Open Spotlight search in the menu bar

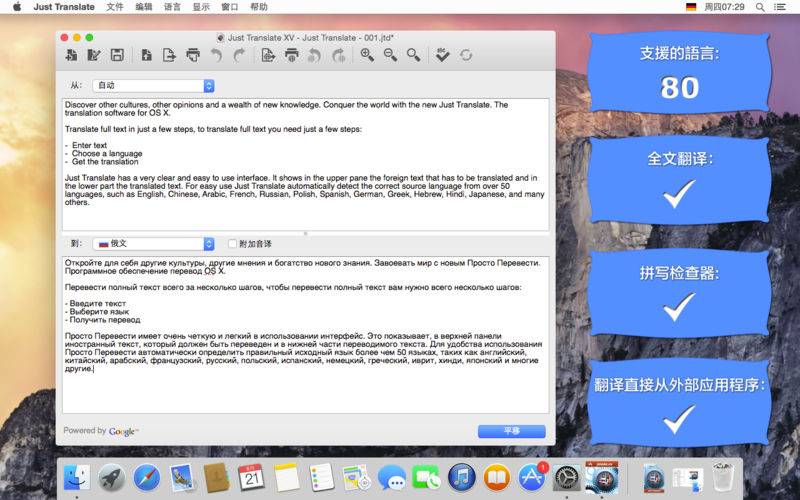pyautogui.click(x=760, y=7)
